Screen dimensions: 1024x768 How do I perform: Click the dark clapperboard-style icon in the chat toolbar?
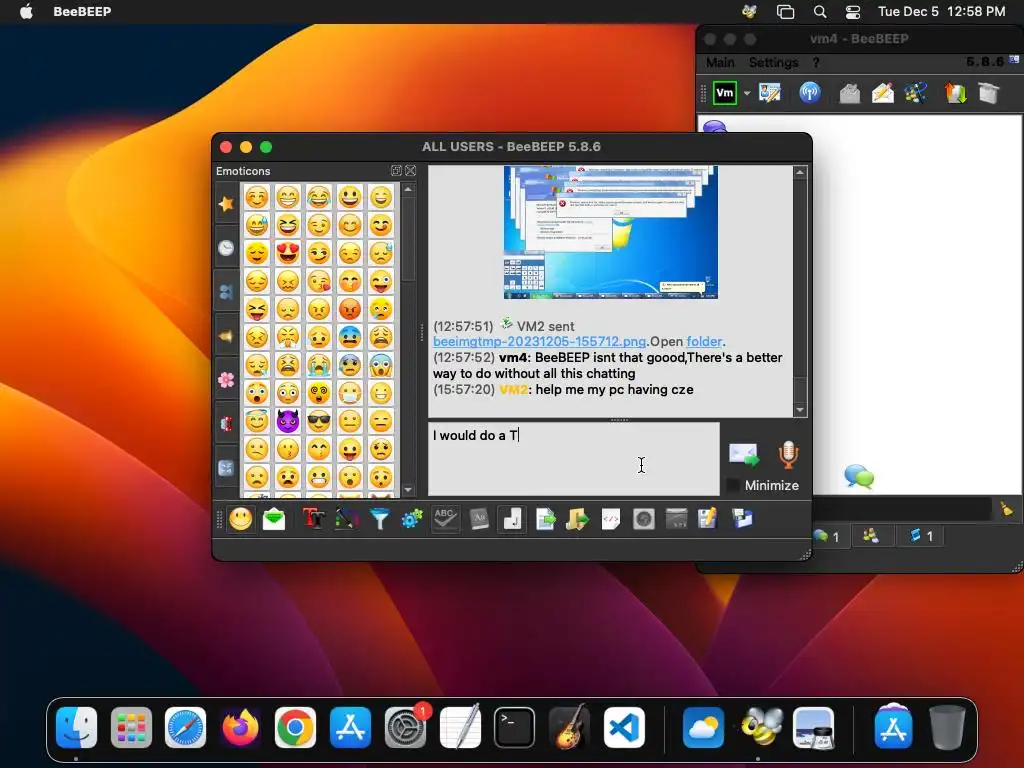(x=677, y=519)
